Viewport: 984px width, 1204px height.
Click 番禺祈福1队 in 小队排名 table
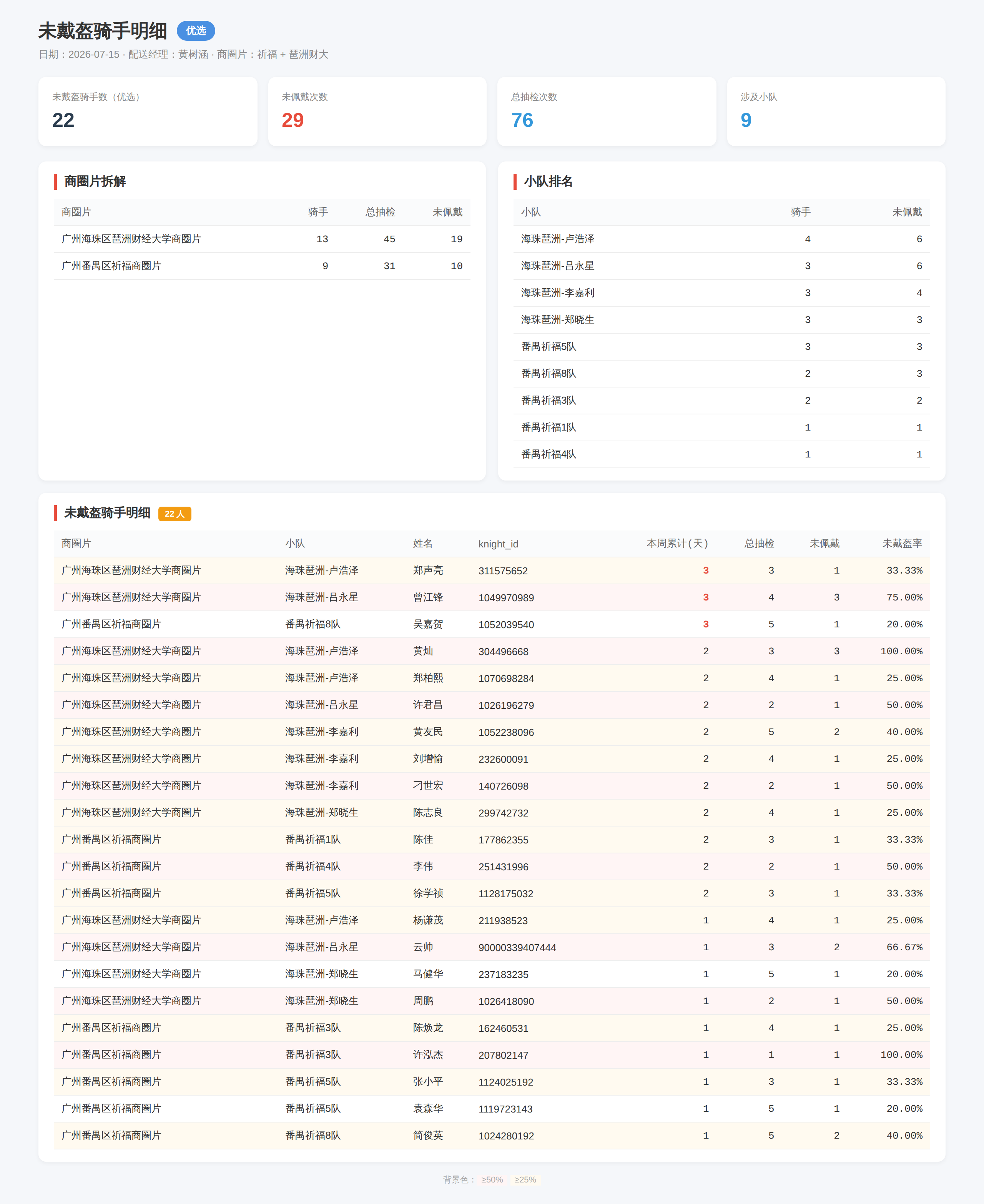pyautogui.click(x=549, y=427)
